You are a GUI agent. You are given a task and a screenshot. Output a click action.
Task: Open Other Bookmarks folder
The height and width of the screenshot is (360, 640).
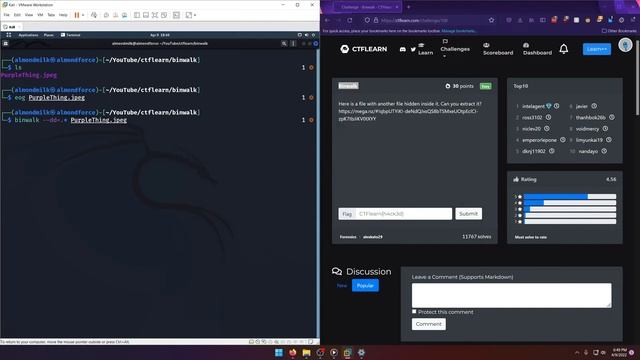tap(619, 31)
